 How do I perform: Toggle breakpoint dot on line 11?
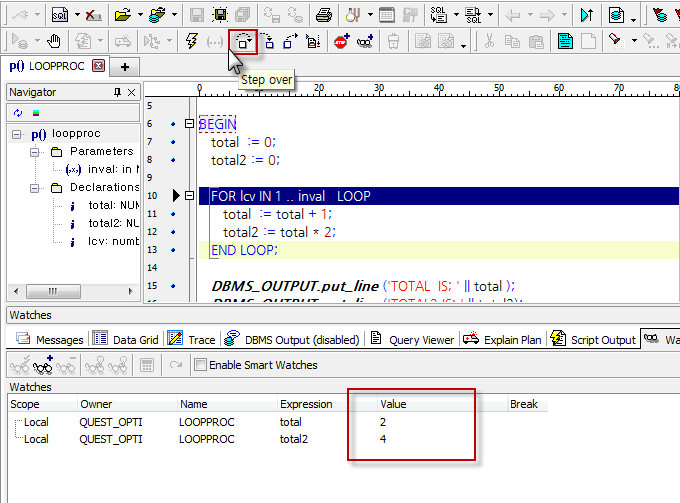[x=174, y=214]
